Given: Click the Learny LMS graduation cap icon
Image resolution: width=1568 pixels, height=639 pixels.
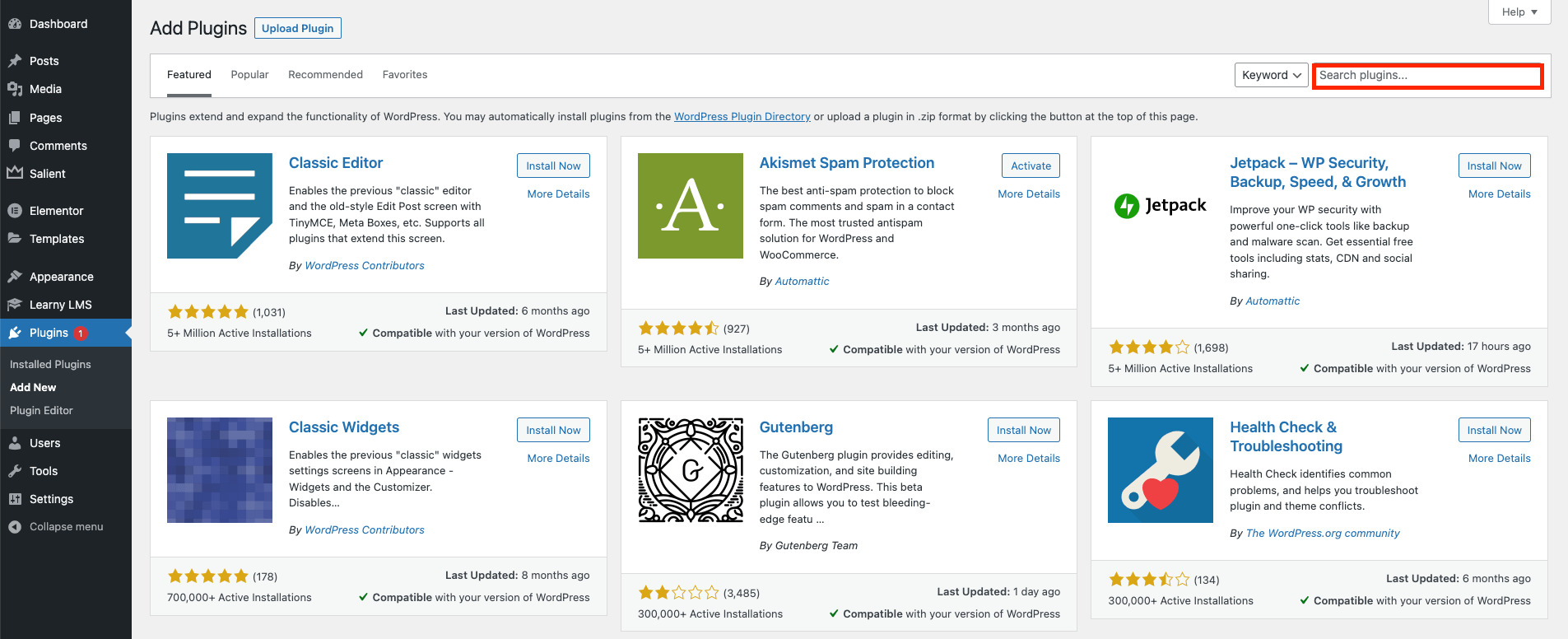Looking at the screenshot, I should pos(15,305).
